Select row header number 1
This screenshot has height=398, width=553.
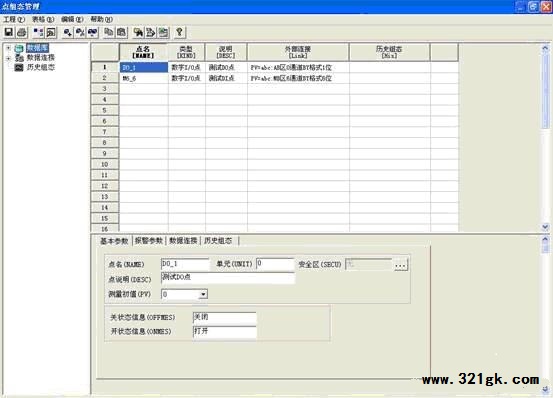pyautogui.click(x=105, y=67)
